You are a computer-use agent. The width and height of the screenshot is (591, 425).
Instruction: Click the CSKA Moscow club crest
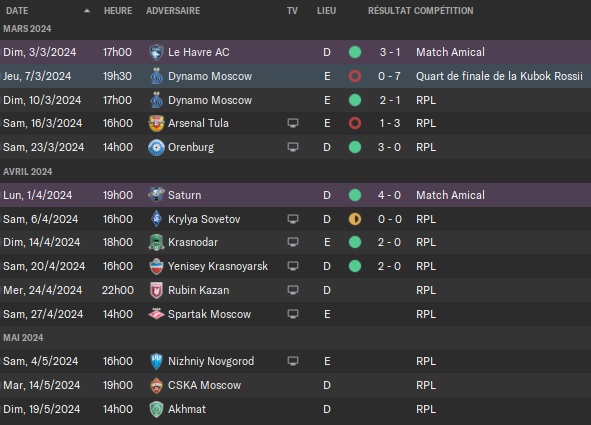[x=156, y=385]
